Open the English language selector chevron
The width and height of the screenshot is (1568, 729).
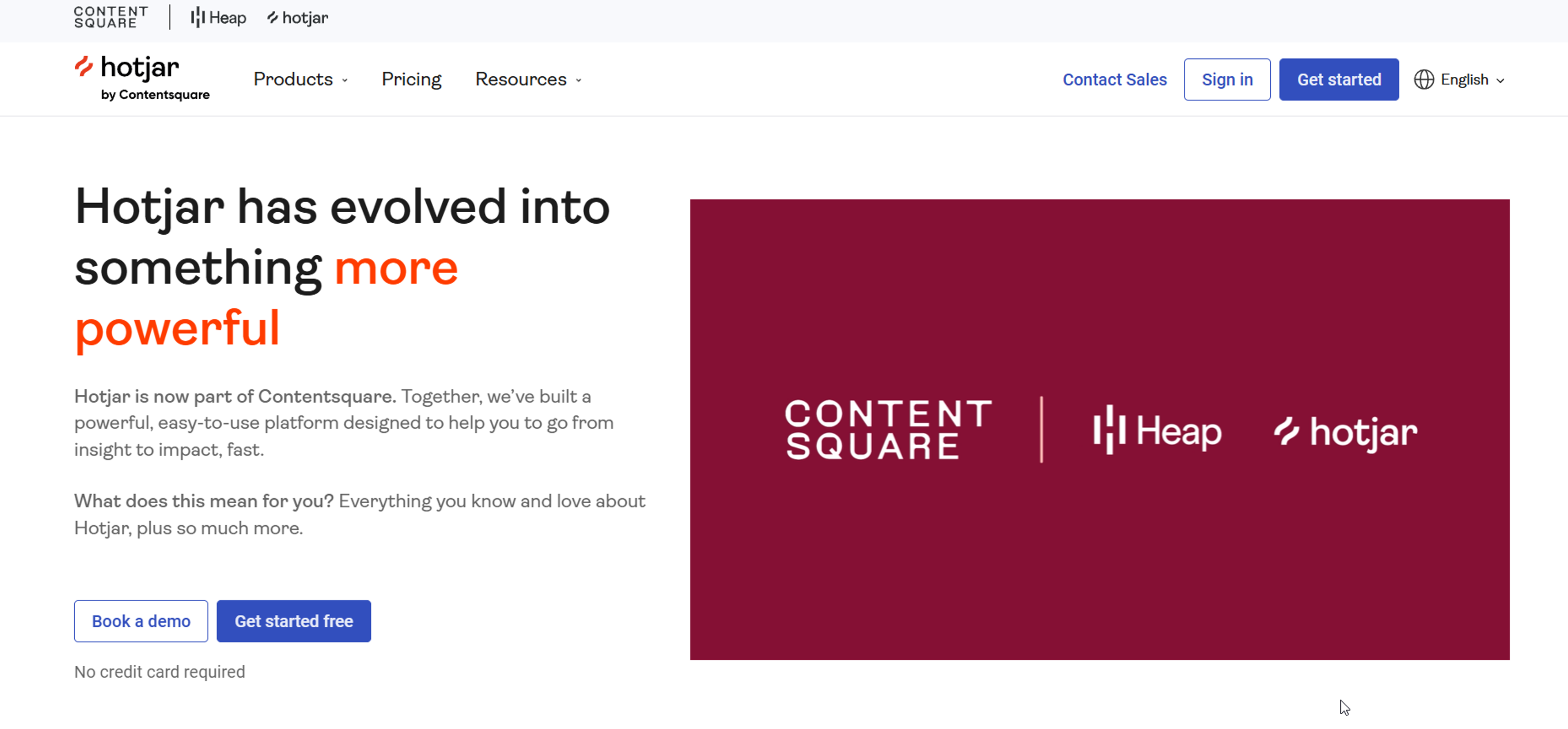tap(1501, 80)
